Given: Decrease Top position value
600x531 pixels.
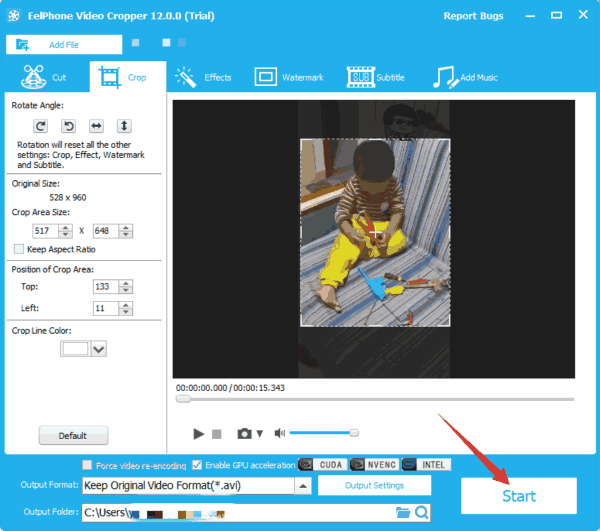Looking at the screenshot, I should coord(126,290).
